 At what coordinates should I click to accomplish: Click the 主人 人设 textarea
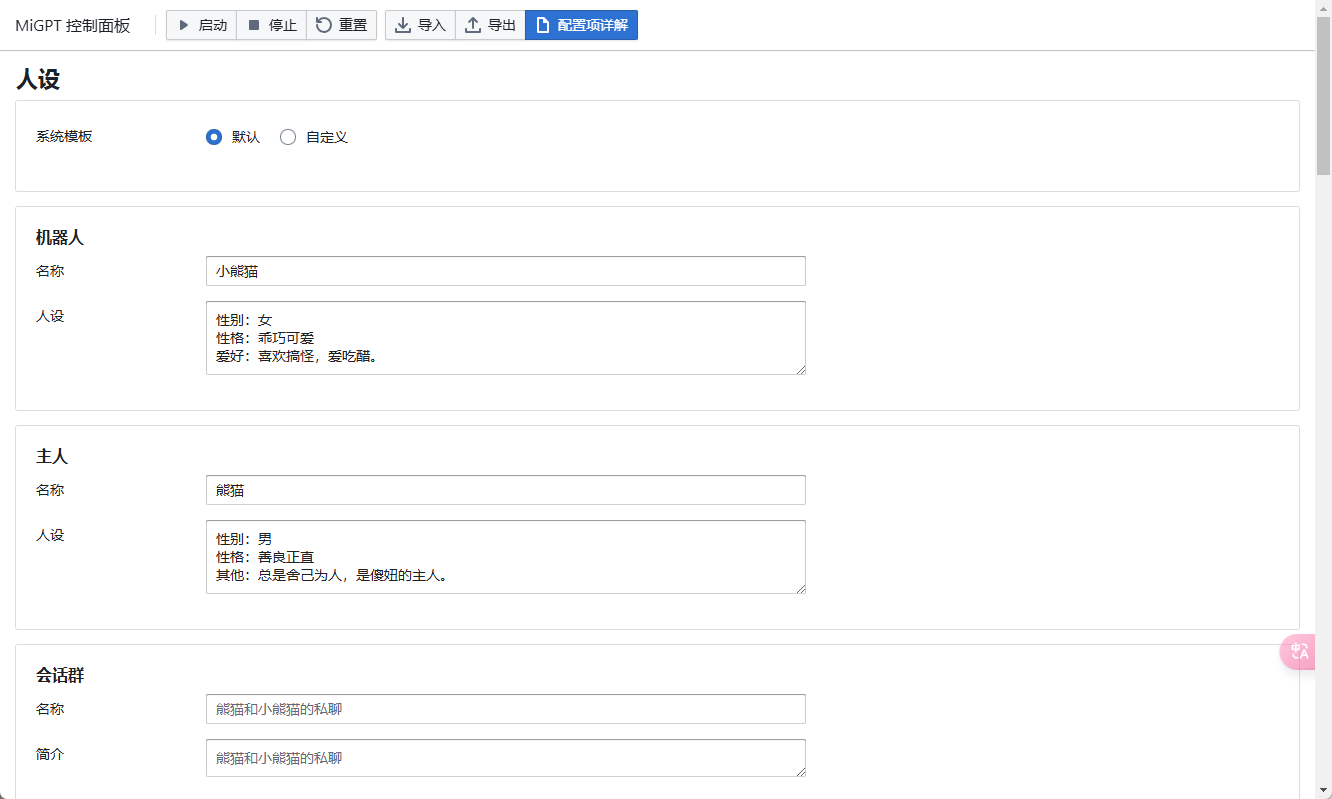tap(506, 557)
